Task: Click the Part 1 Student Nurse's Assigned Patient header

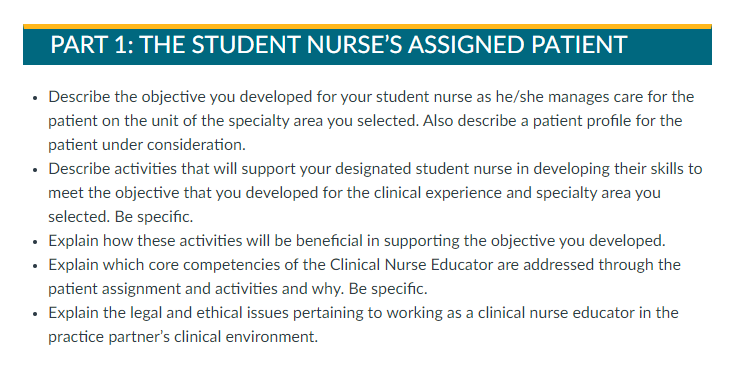Action: click(x=367, y=45)
